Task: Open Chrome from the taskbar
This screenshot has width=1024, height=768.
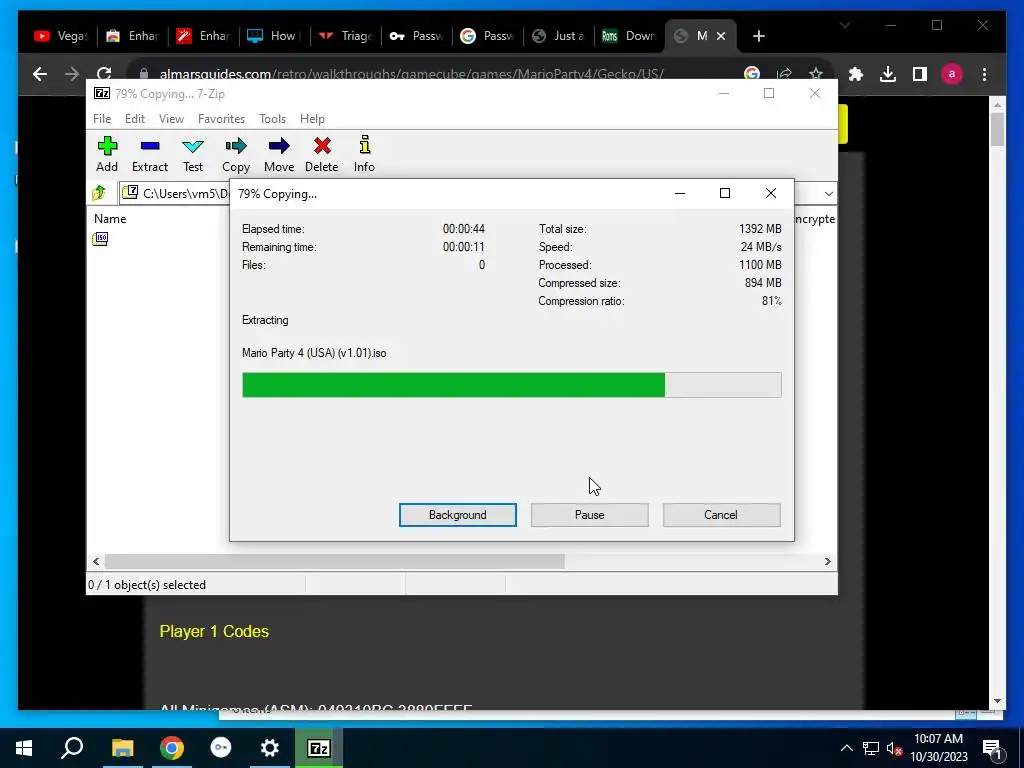Action: coord(172,748)
